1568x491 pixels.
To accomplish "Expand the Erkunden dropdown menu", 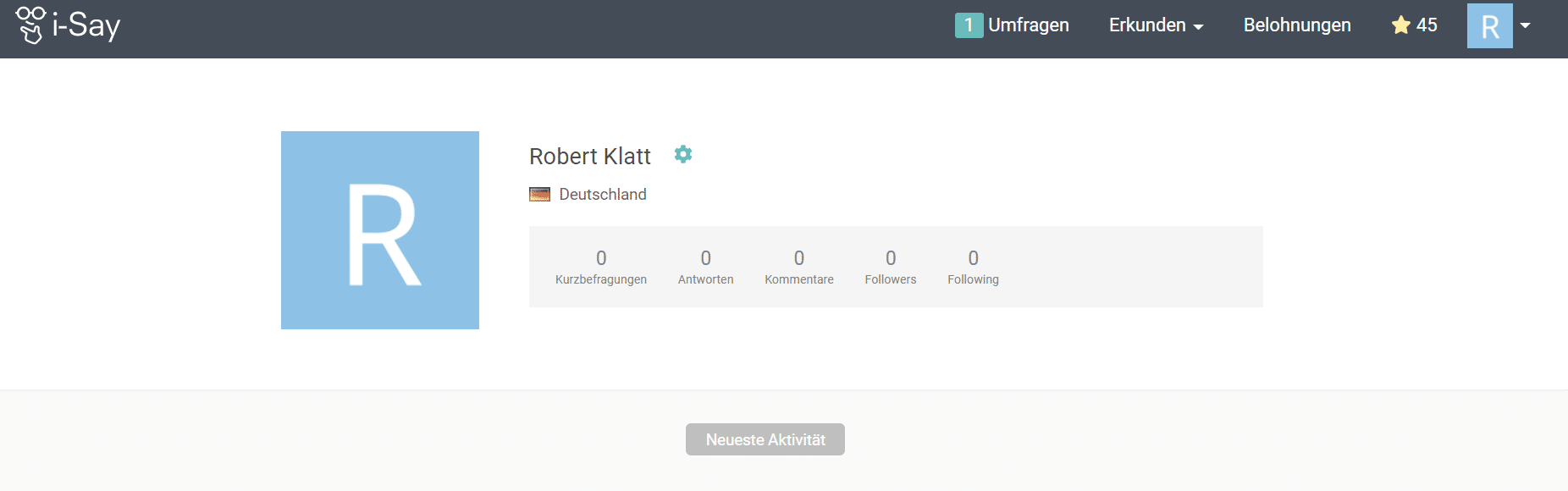I will 1156,25.
